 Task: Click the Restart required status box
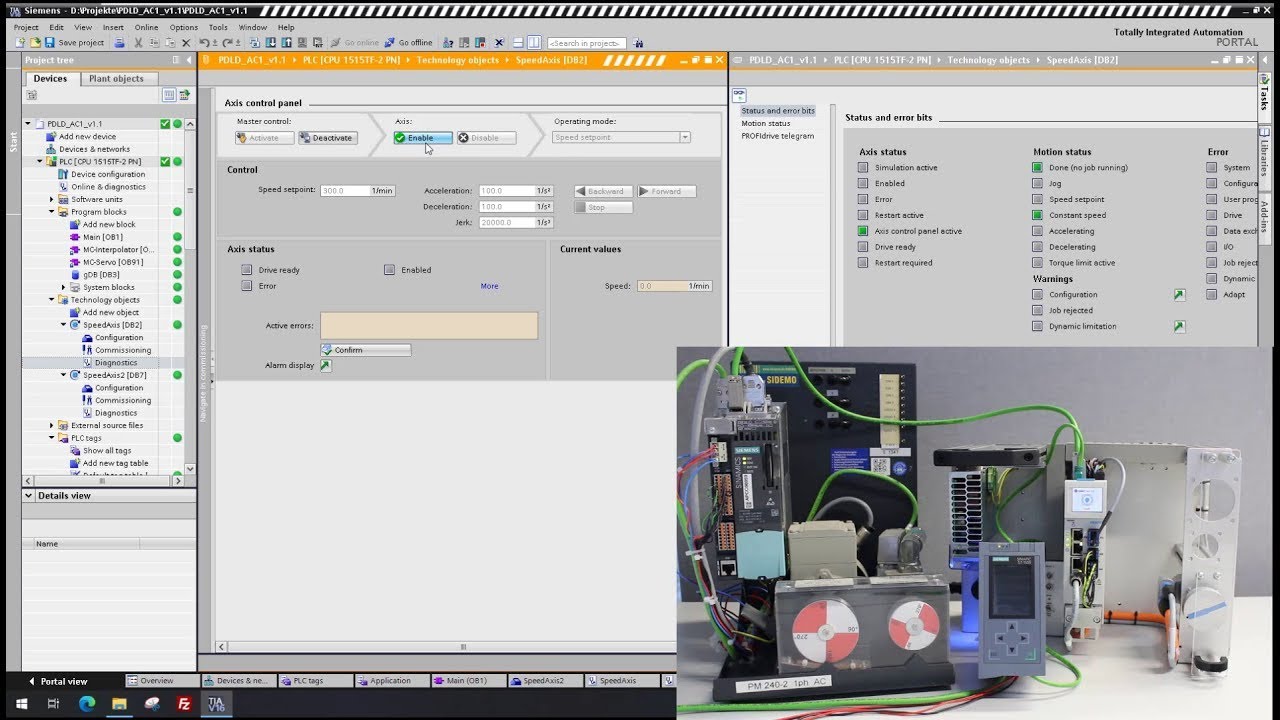click(863, 263)
